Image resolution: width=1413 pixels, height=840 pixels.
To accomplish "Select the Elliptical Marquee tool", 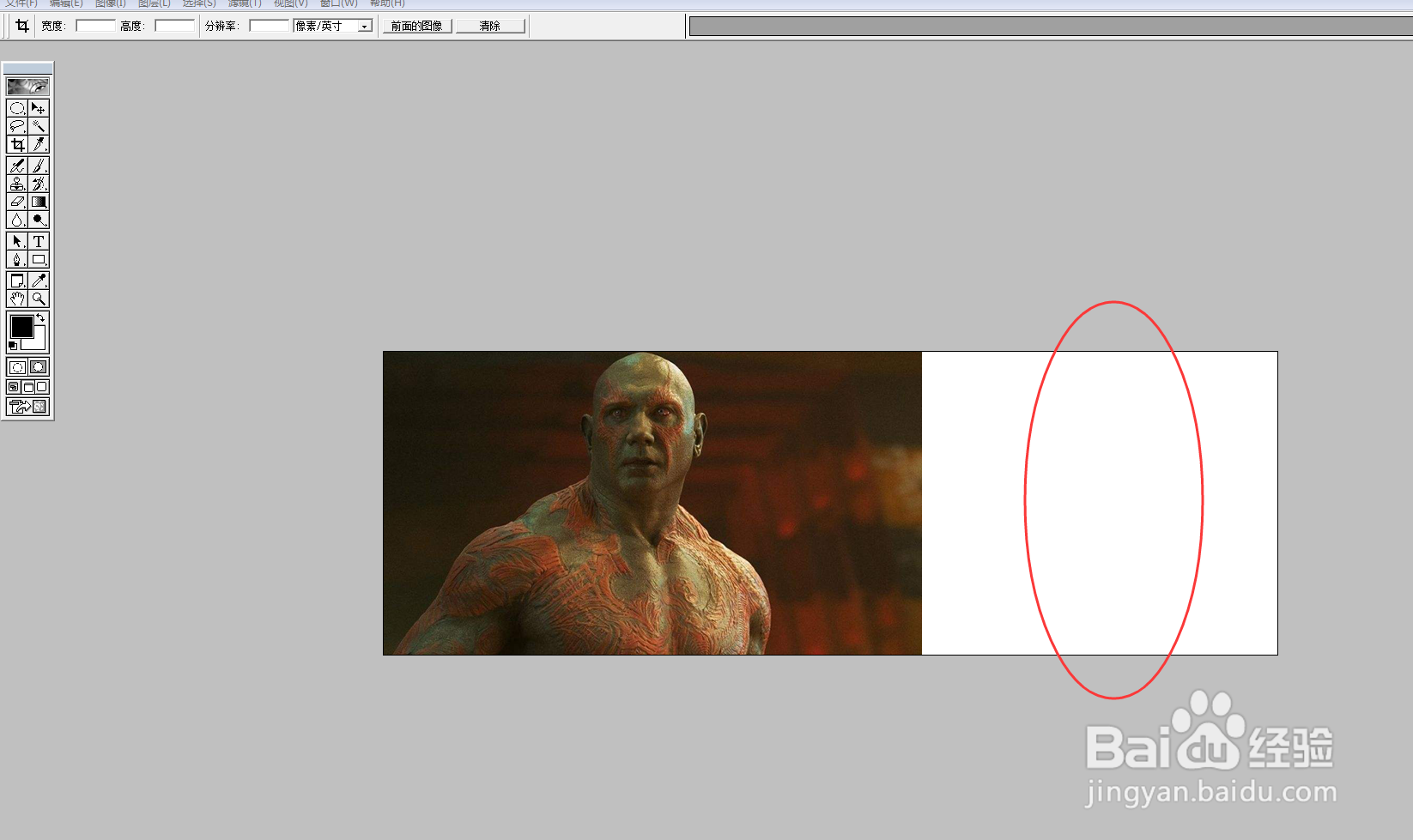I will 17,108.
